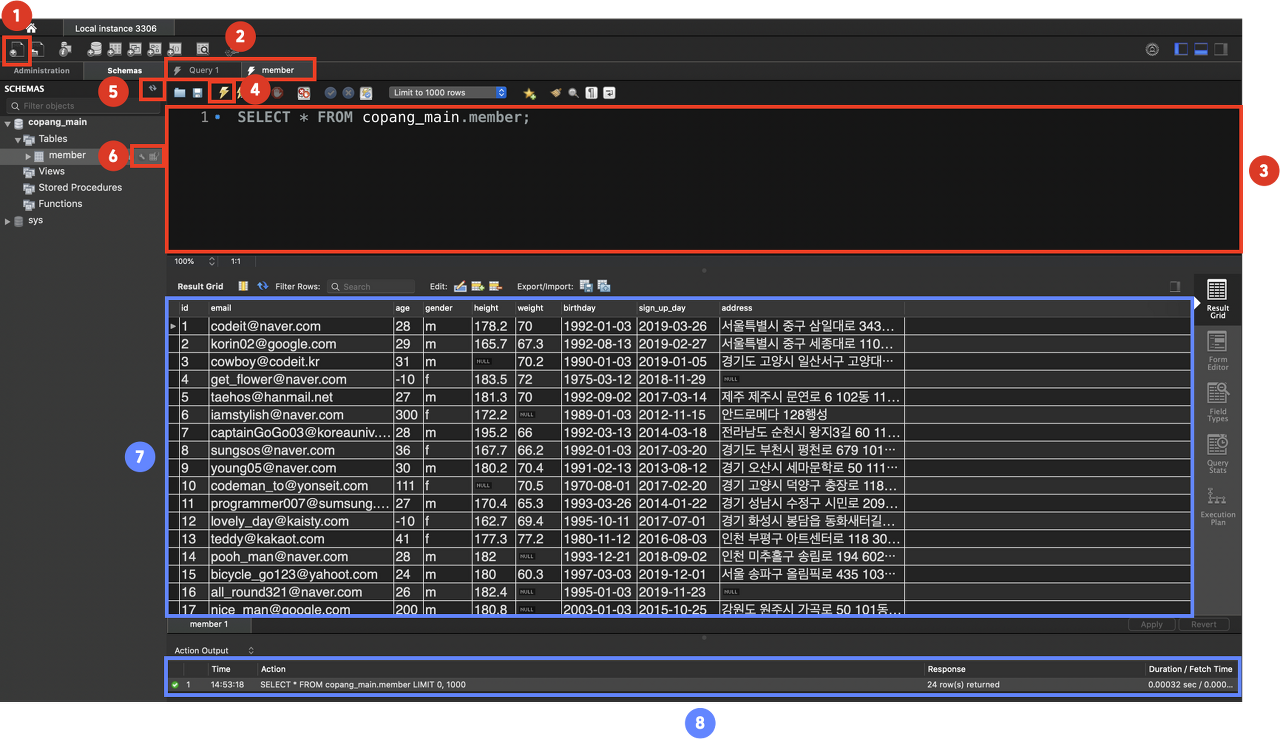Toggle word wrapping icon
The image size is (1280, 739).
click(x=609, y=93)
